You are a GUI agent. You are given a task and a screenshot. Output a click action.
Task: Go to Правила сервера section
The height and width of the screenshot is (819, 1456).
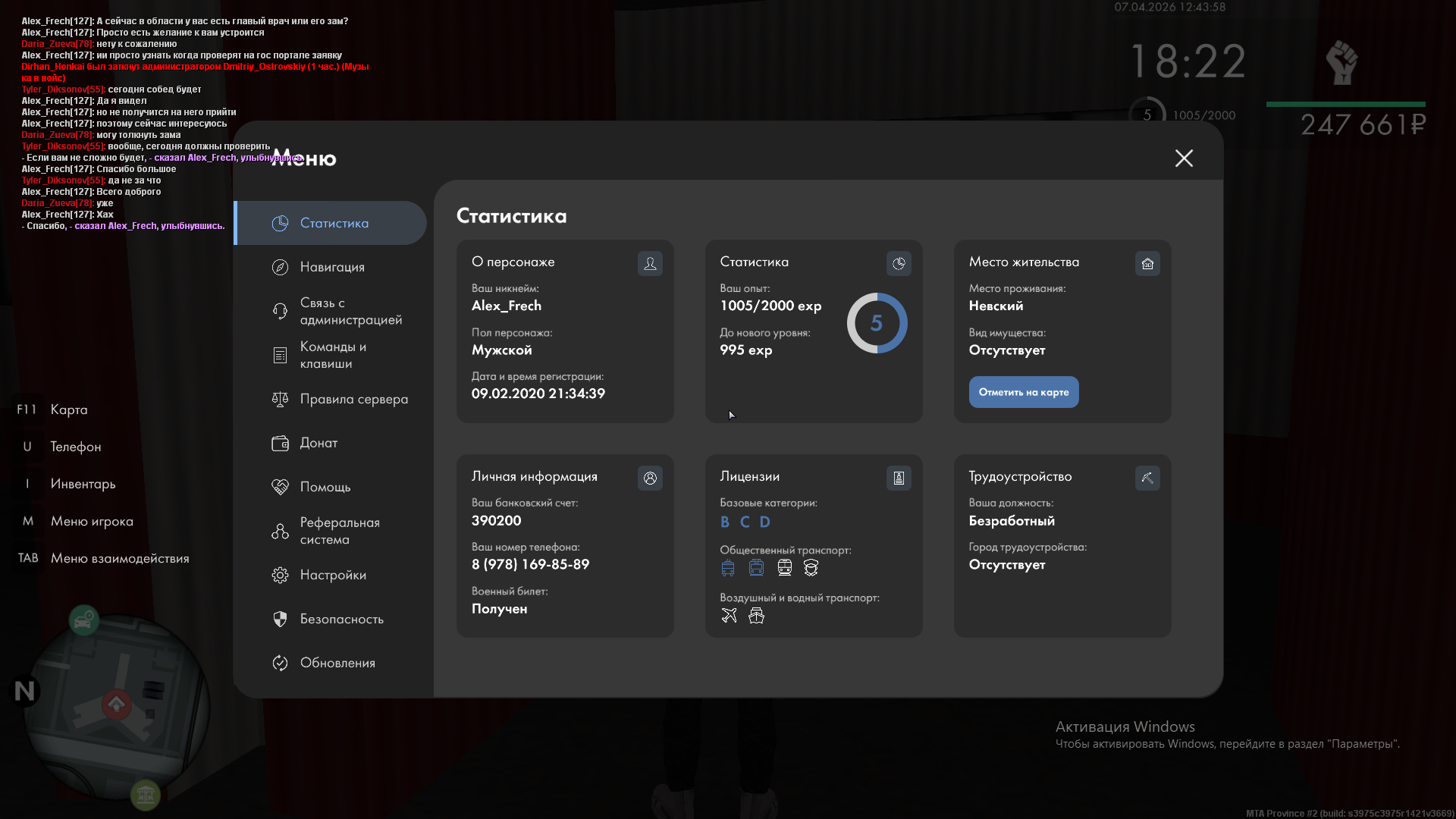point(353,399)
